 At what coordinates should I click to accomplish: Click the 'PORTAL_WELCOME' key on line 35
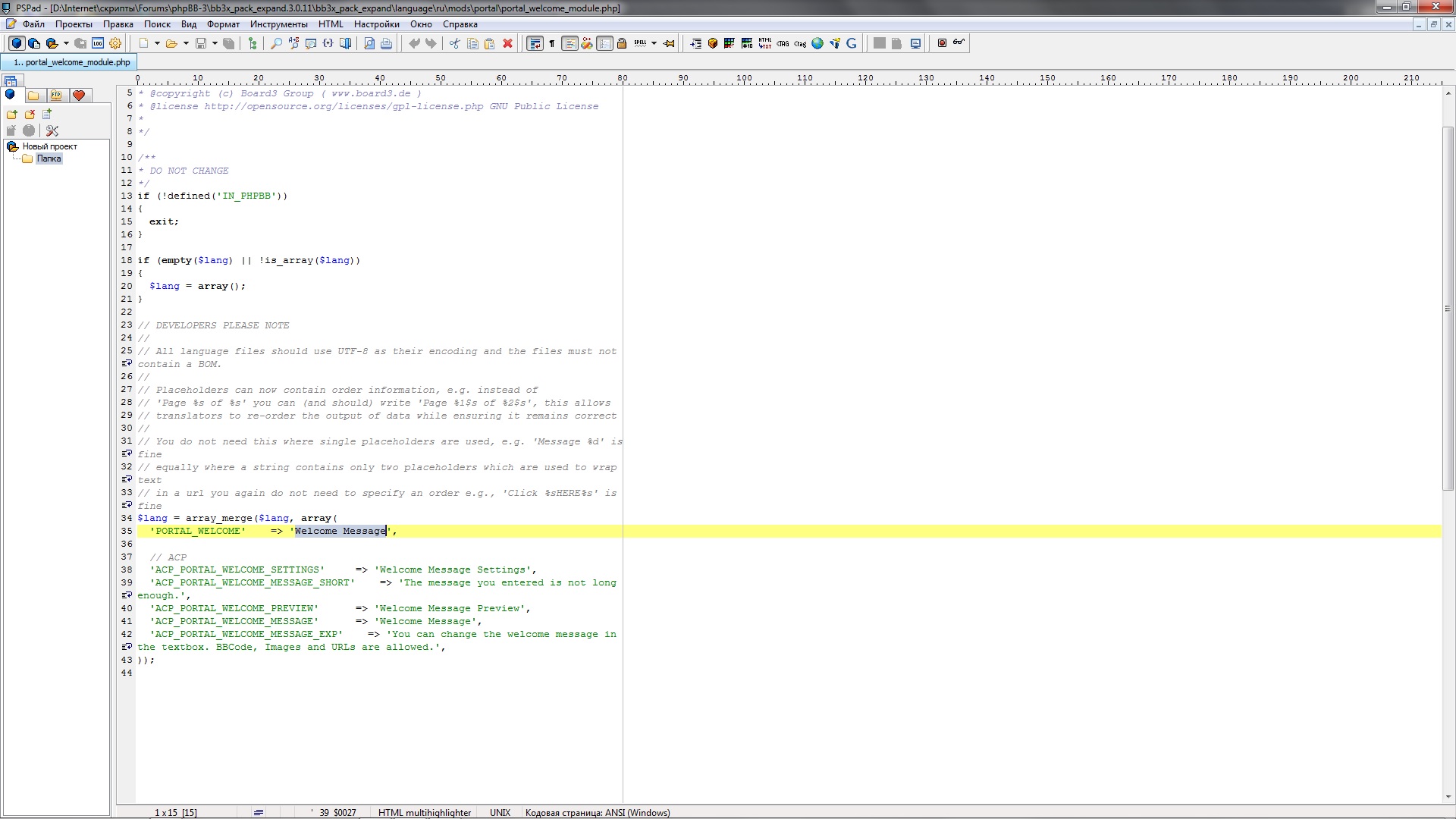coord(197,531)
